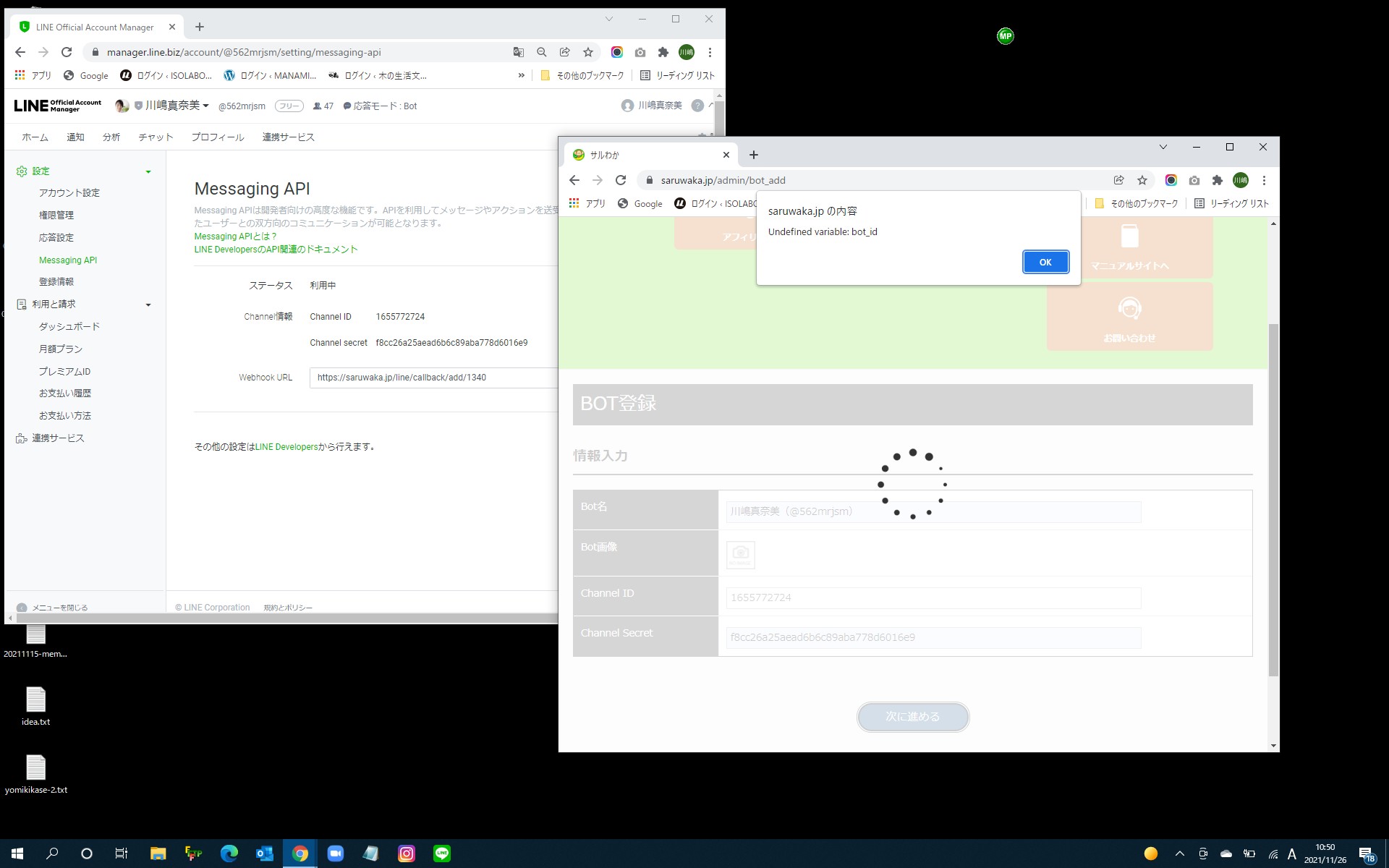Open the 通知 tab
This screenshot has height=868, width=1389.
[75, 137]
